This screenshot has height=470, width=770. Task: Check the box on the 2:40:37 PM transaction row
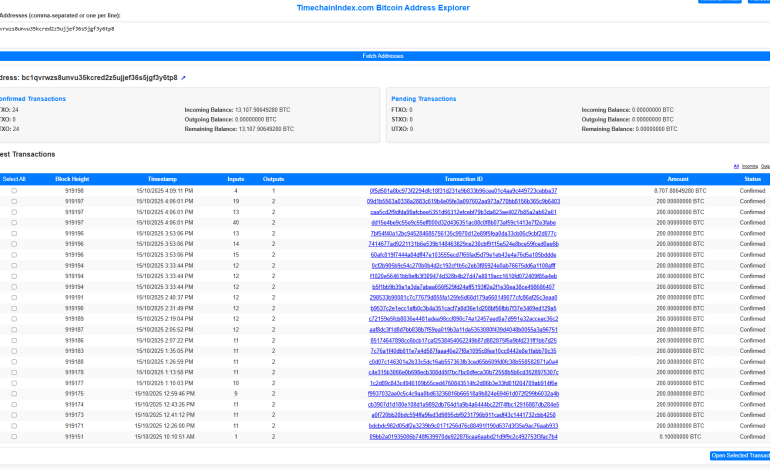pos(14,297)
